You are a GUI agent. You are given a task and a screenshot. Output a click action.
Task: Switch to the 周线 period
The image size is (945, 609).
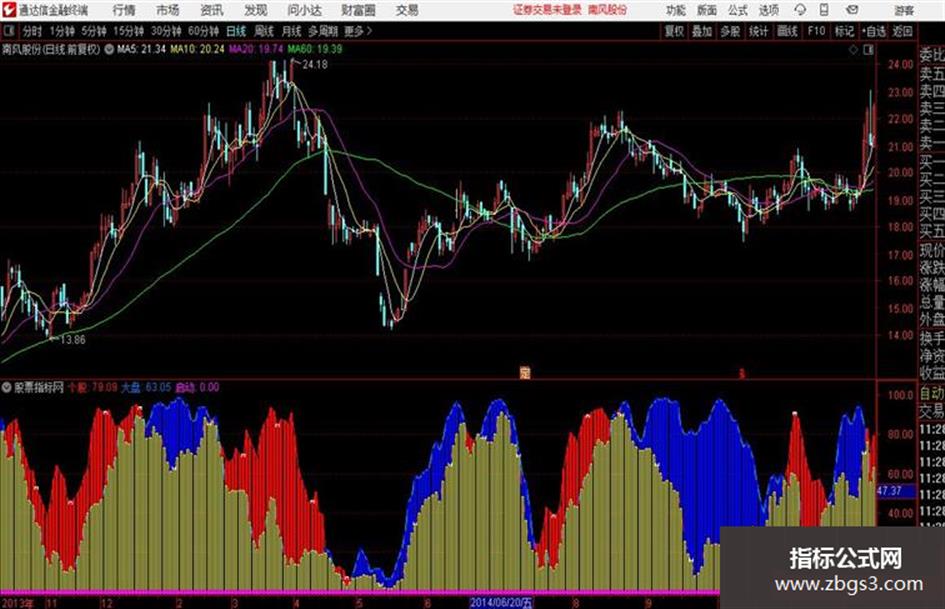coord(264,31)
